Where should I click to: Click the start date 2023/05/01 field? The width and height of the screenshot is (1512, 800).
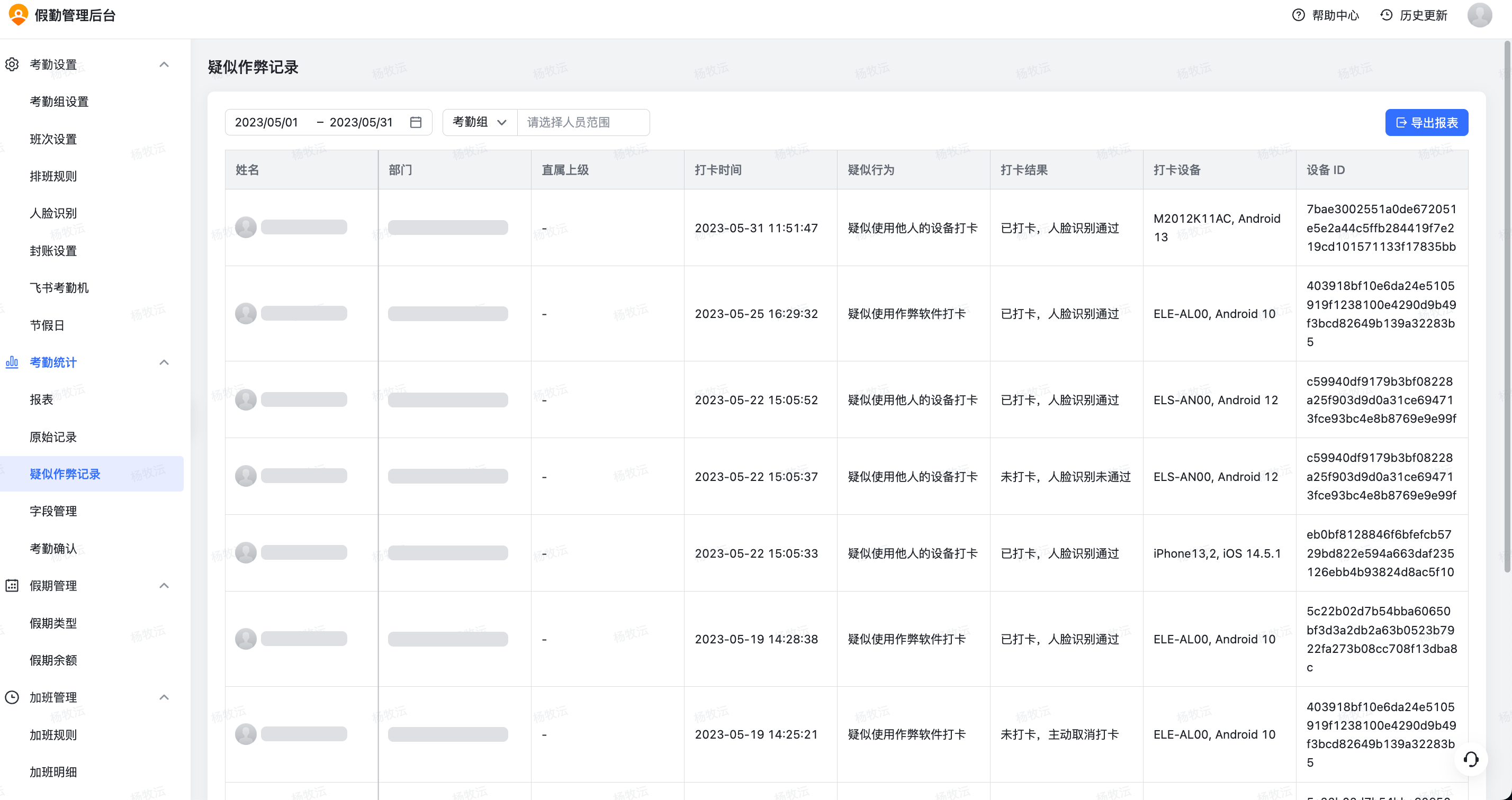(x=266, y=122)
